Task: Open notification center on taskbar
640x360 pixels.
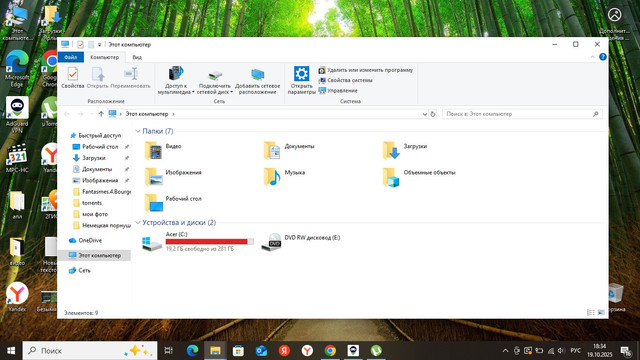Action: tap(625, 351)
